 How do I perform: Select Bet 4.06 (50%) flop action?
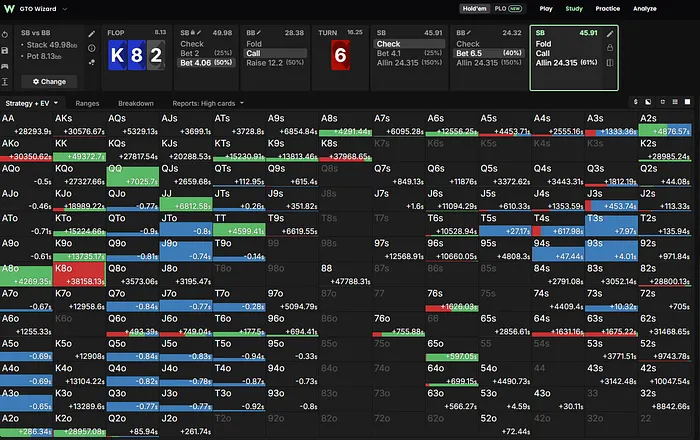(206, 63)
